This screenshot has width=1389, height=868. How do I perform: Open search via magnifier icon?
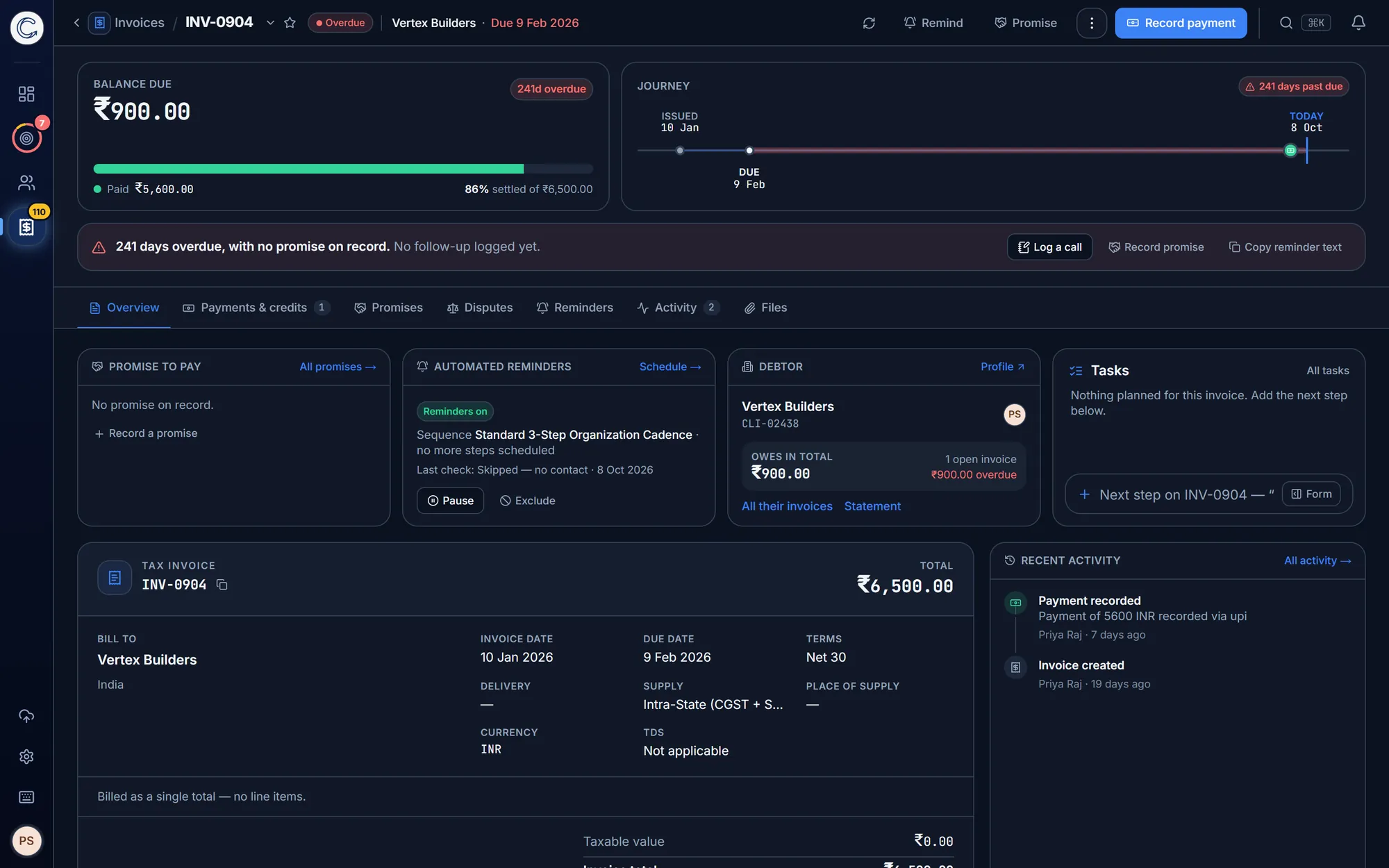[1286, 23]
